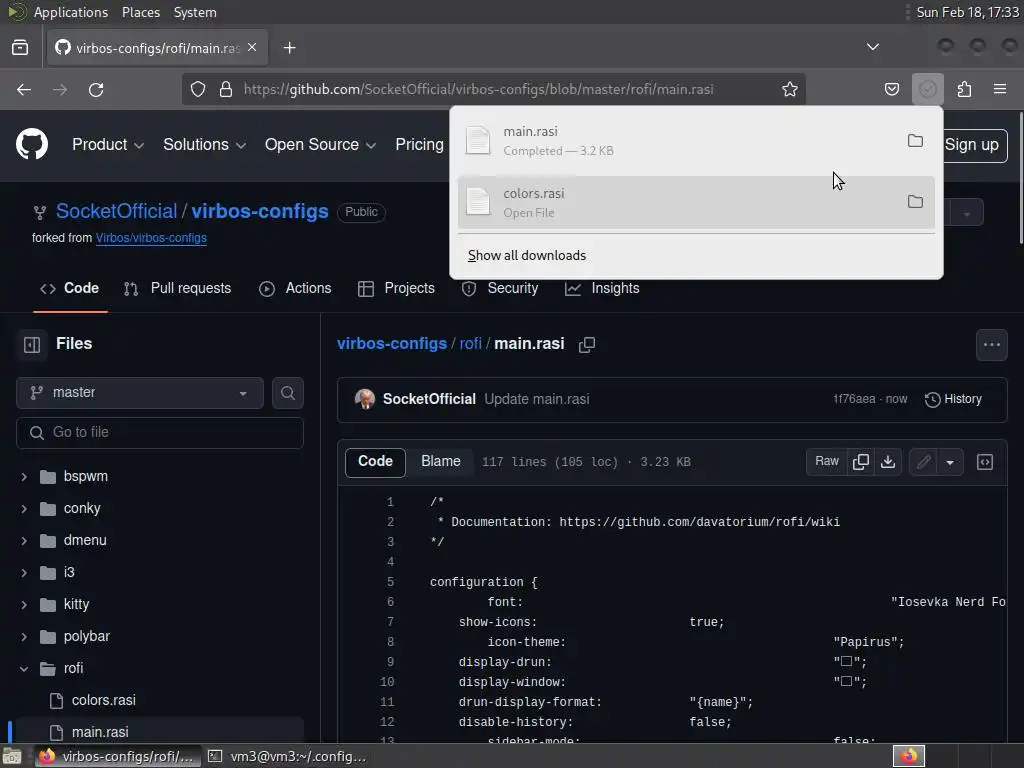Viewport: 1024px width, 768px height.
Task: Open the symbols panel icon
Action: tap(985, 462)
